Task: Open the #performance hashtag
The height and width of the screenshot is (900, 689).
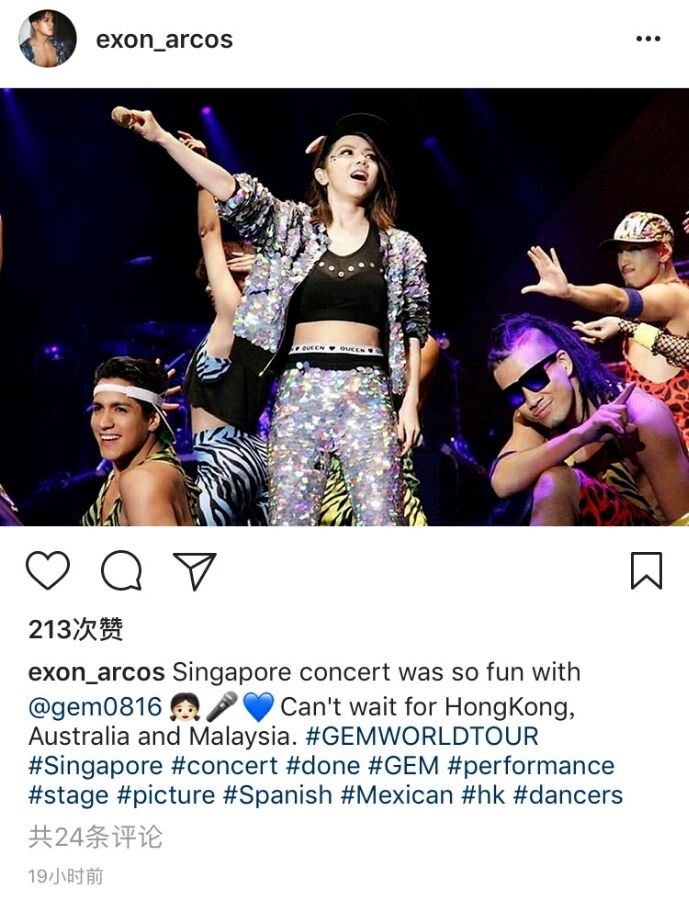Action: coord(531,766)
